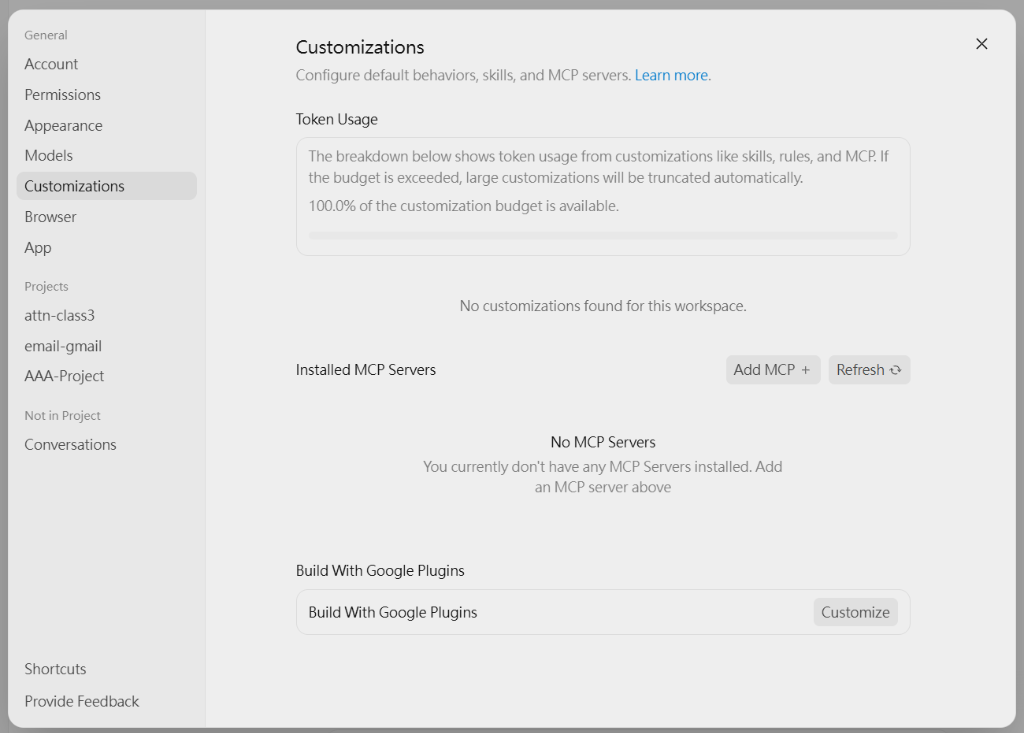Click the '100.0% of the customization budget' line
Screen dimensions: 1024x733
click(x=464, y=206)
